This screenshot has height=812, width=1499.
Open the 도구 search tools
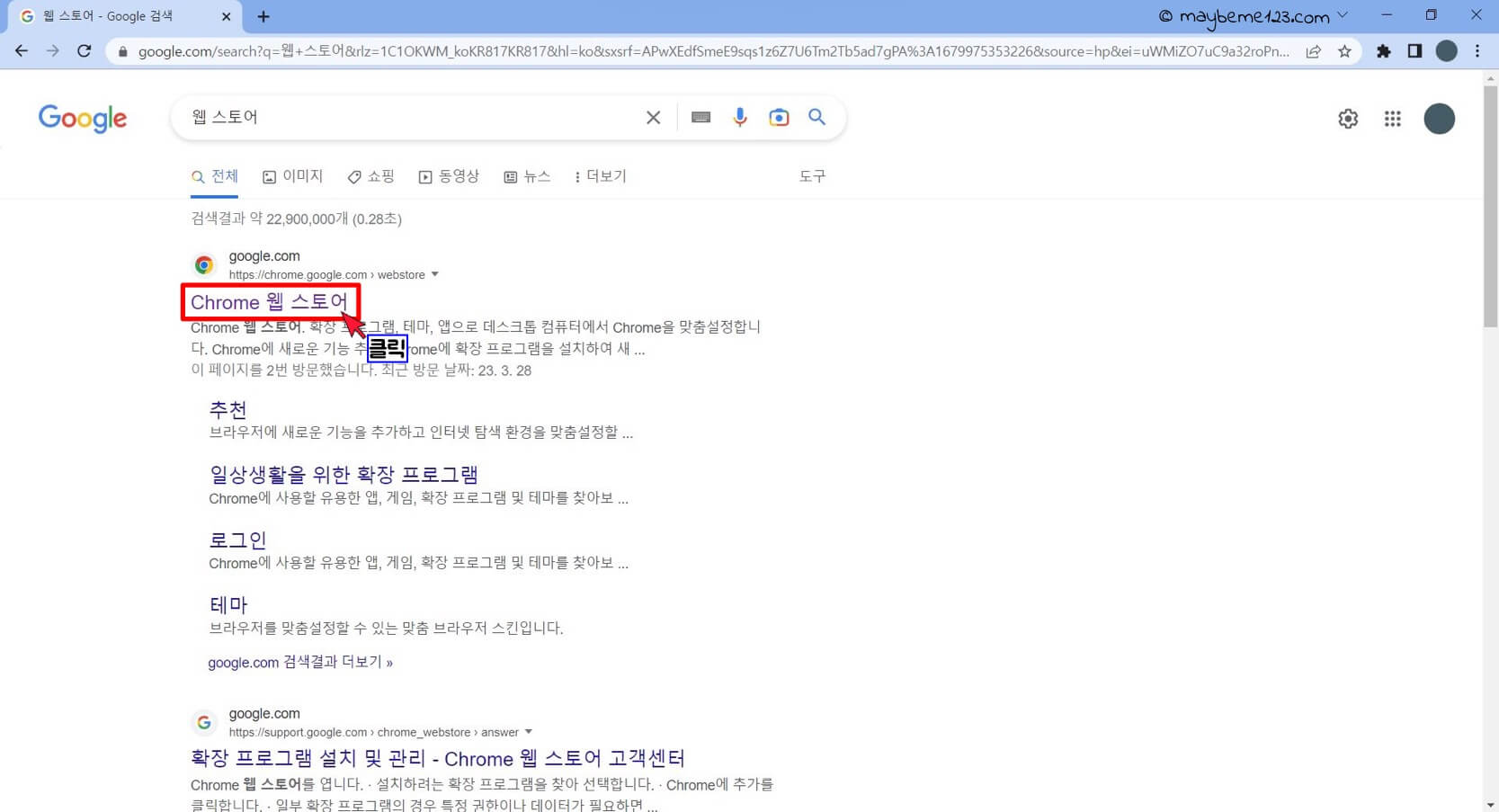pos(812,176)
